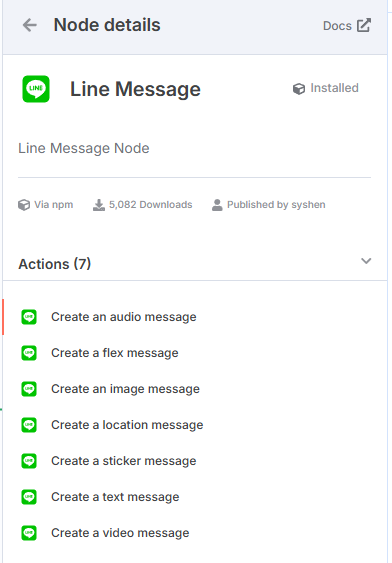Viewport: 392px width, 563px height.
Task: Pick Create a location message
Action: (127, 425)
